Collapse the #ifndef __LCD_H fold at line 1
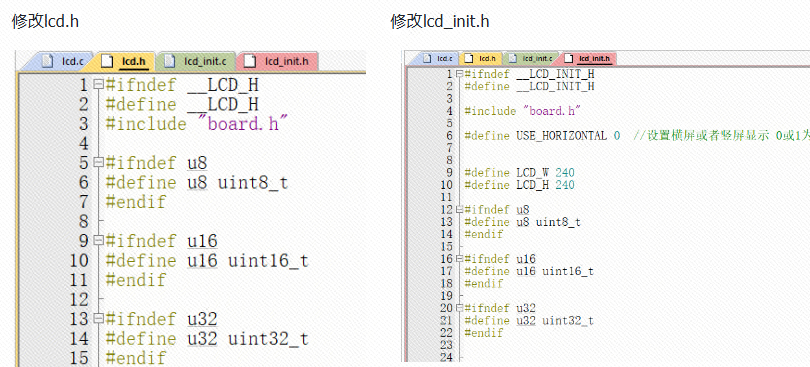Image resolution: width=810 pixels, height=367 pixels. (x=99, y=84)
